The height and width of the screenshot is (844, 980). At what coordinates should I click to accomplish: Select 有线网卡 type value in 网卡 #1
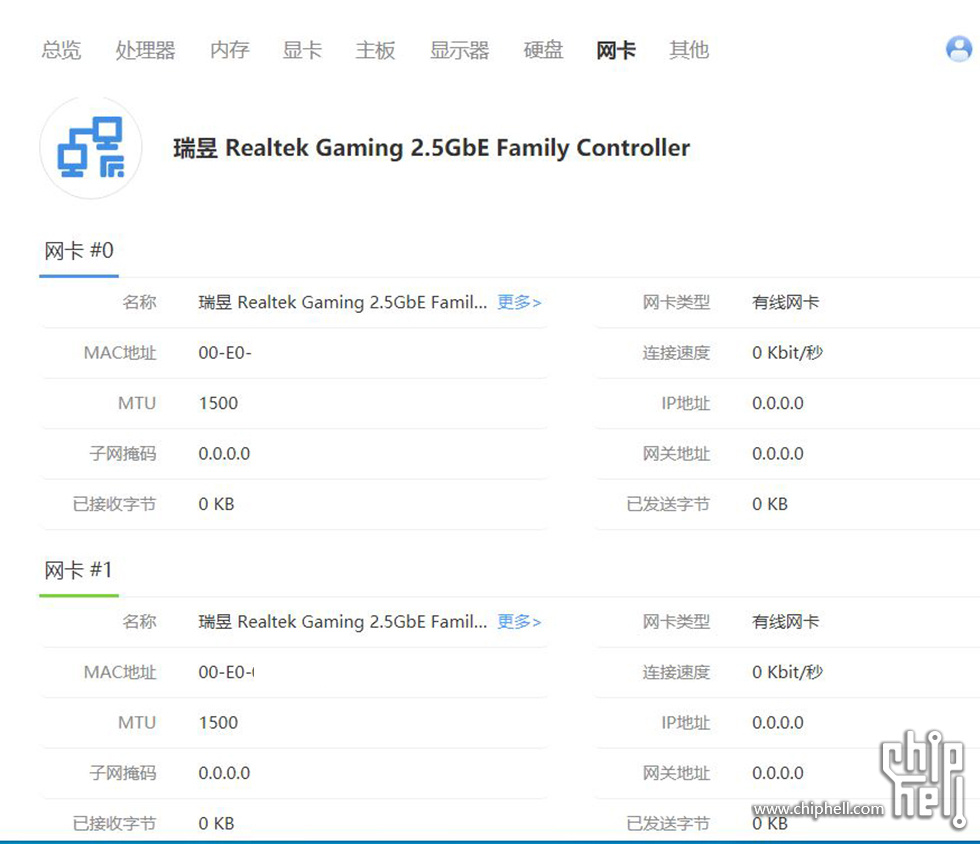(x=786, y=622)
